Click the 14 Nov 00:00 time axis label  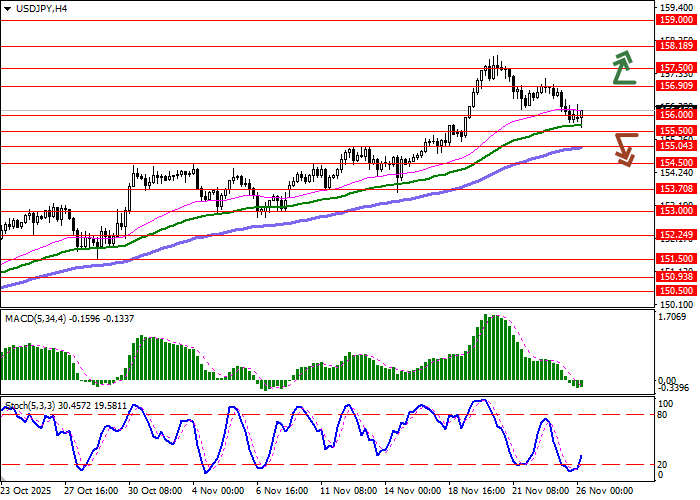(x=413, y=491)
